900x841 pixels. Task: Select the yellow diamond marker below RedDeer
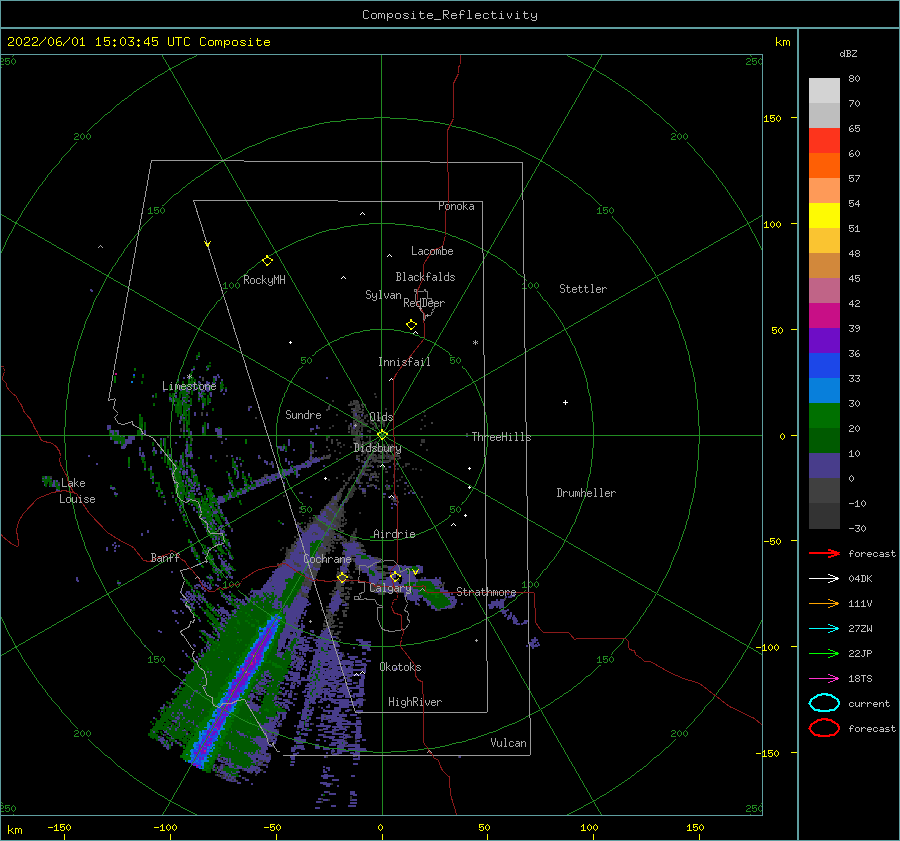click(x=411, y=325)
